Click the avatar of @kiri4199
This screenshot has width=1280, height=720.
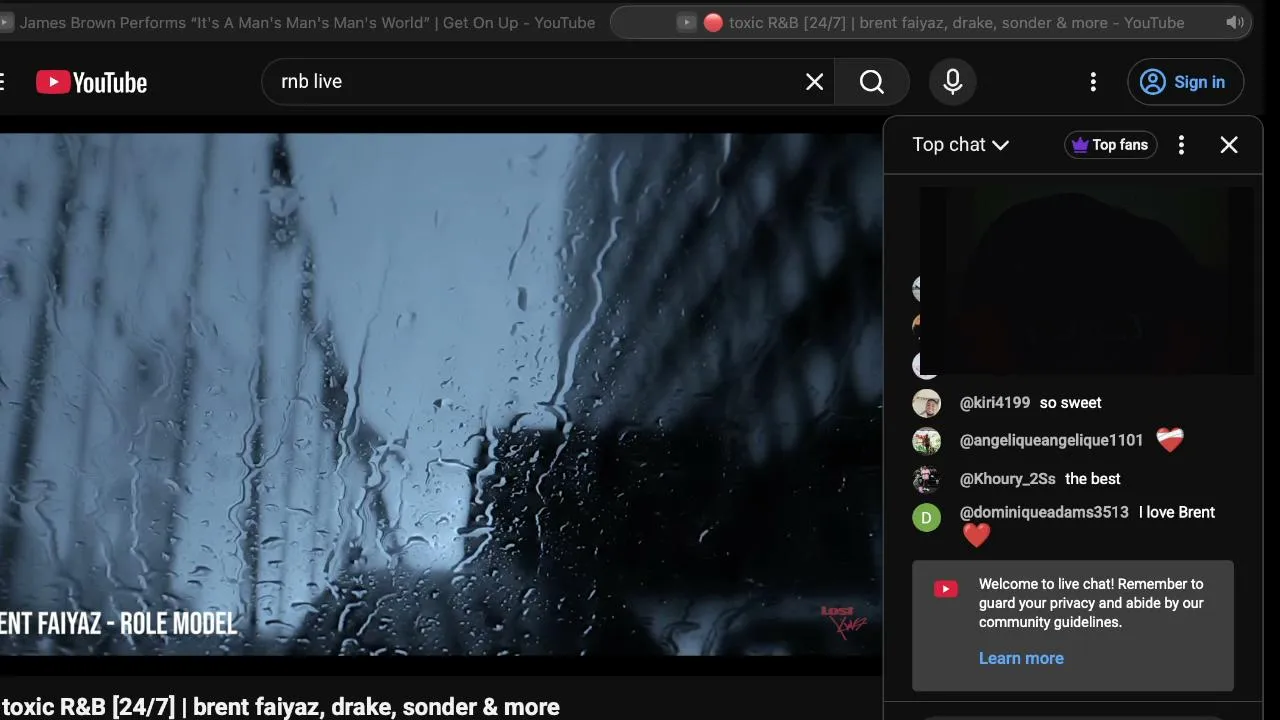click(x=927, y=403)
